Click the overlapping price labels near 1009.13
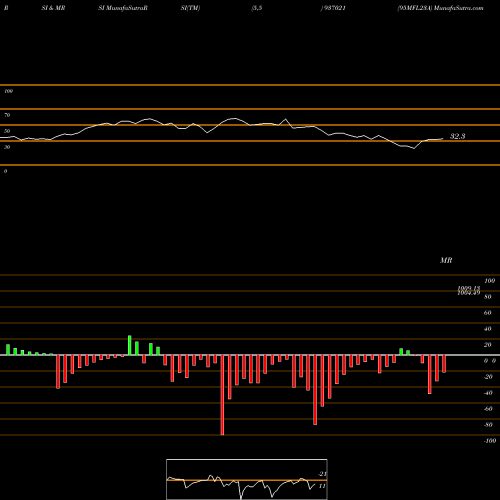Image resolution: width=500 pixels, height=500 pixels. coord(469,290)
